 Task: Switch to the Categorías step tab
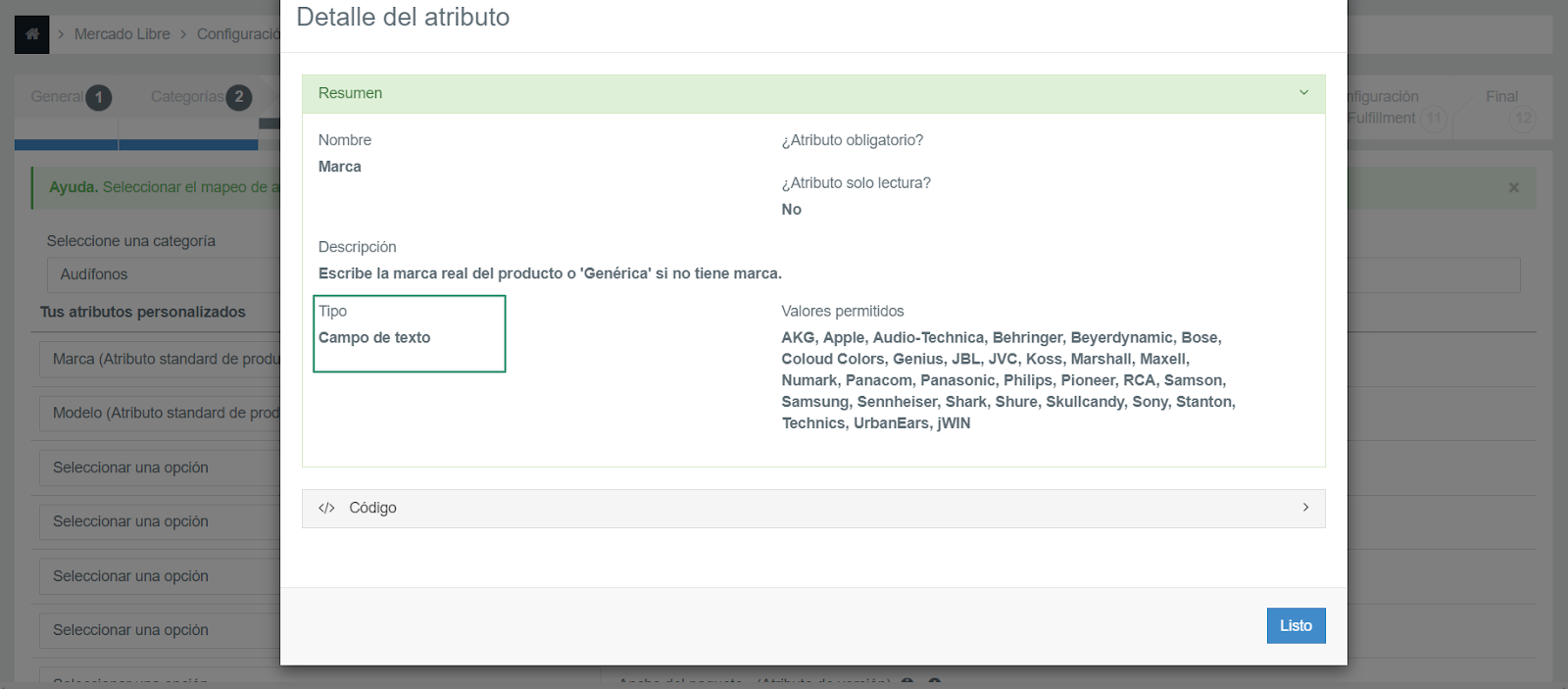[201, 97]
